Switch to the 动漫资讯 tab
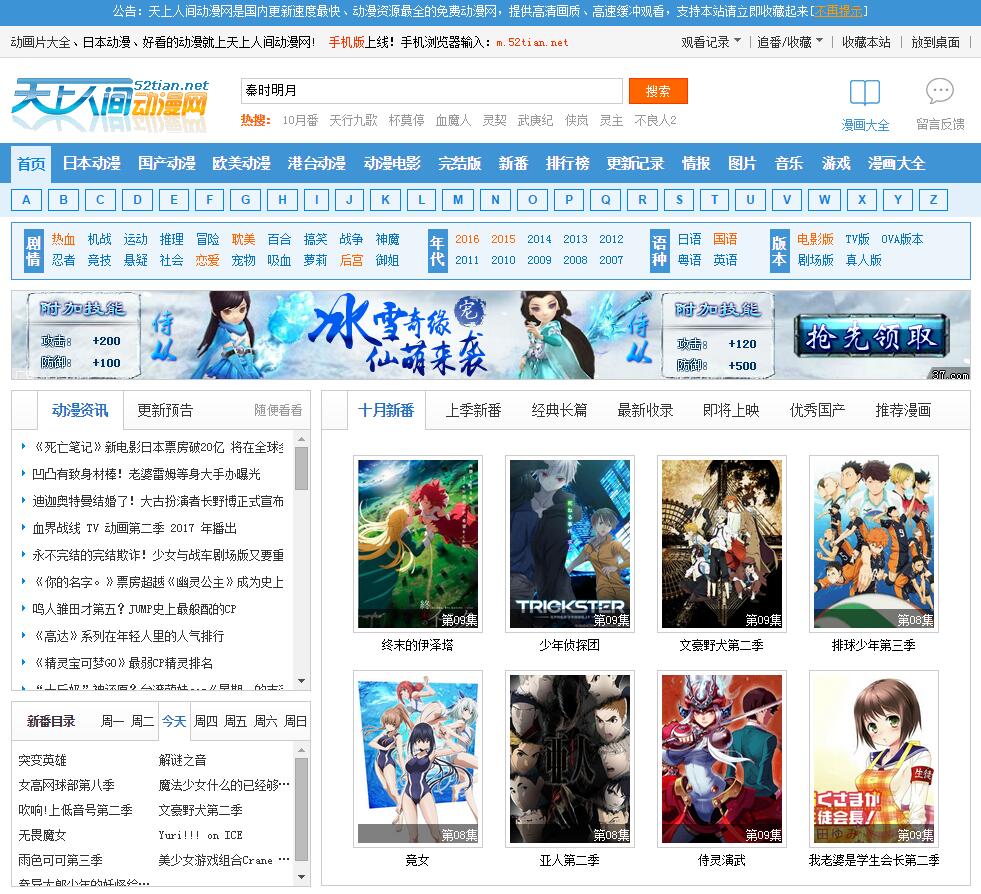The image size is (981, 894). tap(80, 410)
